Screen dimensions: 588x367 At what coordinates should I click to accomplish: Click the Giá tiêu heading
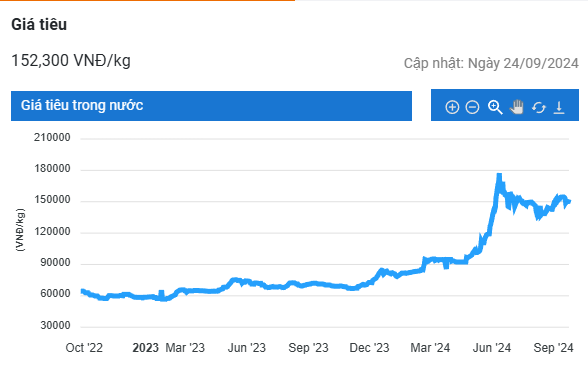(x=39, y=24)
